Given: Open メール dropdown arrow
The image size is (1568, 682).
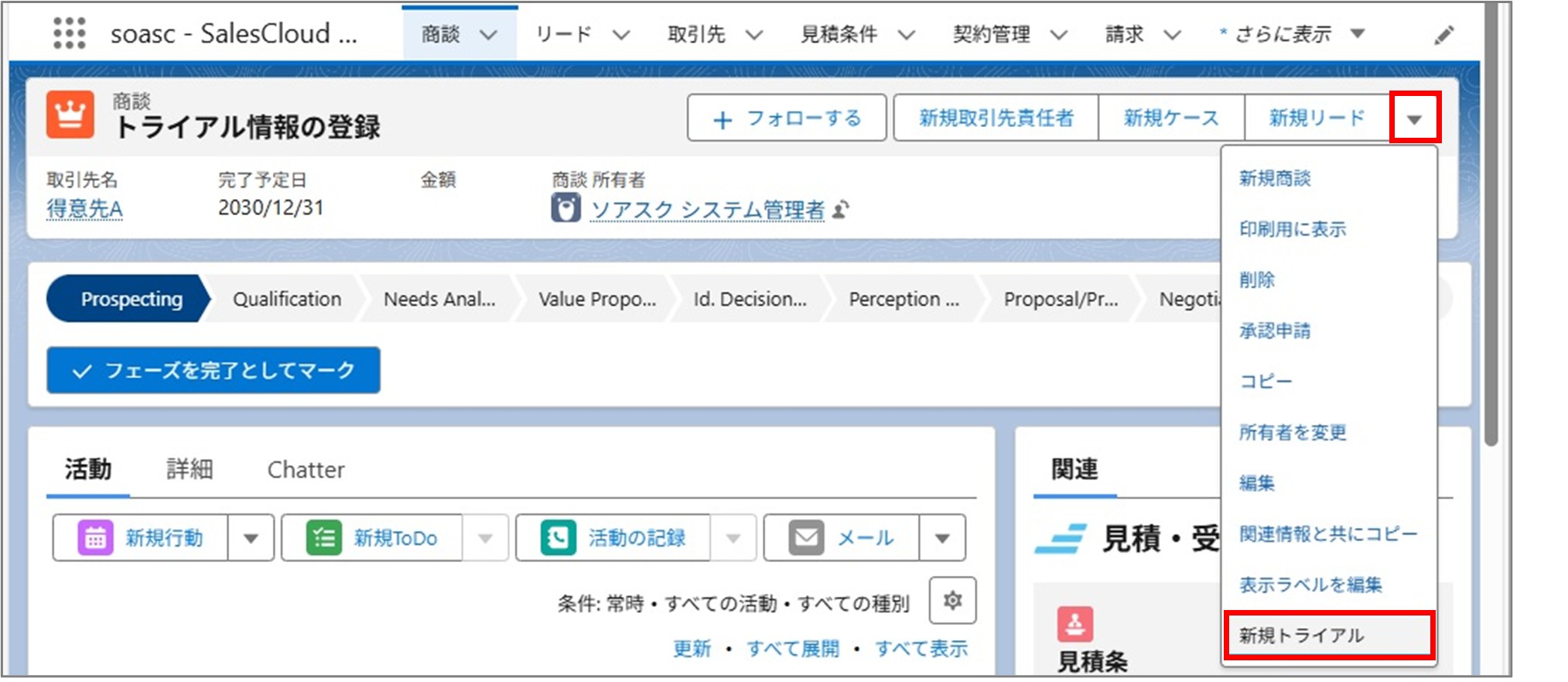Looking at the screenshot, I should (942, 537).
